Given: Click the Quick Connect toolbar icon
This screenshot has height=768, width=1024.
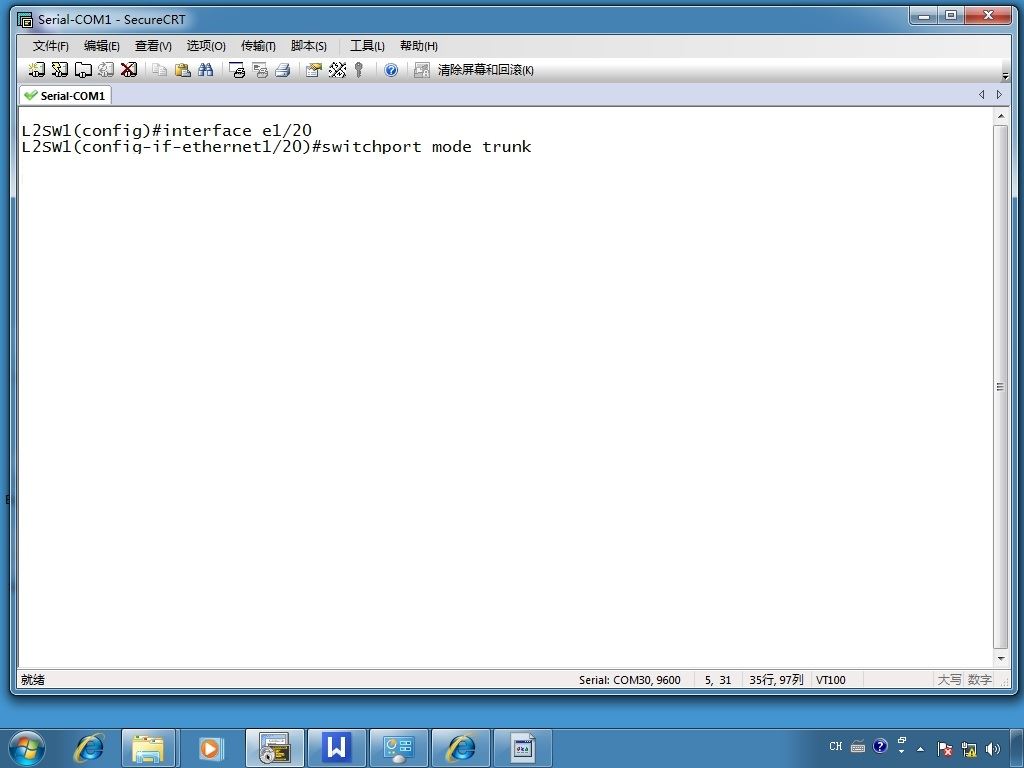Looking at the screenshot, I should click(x=59, y=70).
